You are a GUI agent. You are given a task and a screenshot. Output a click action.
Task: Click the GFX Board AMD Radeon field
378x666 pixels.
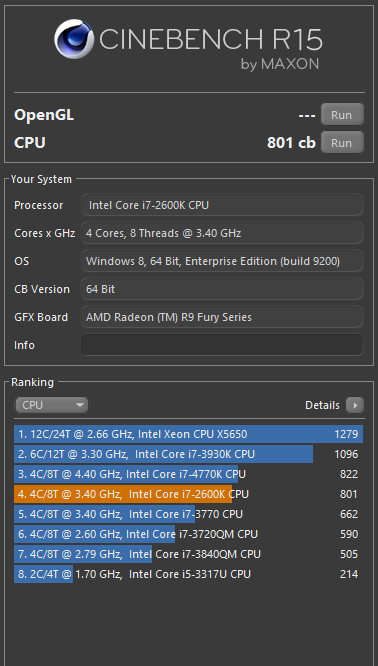coord(222,317)
